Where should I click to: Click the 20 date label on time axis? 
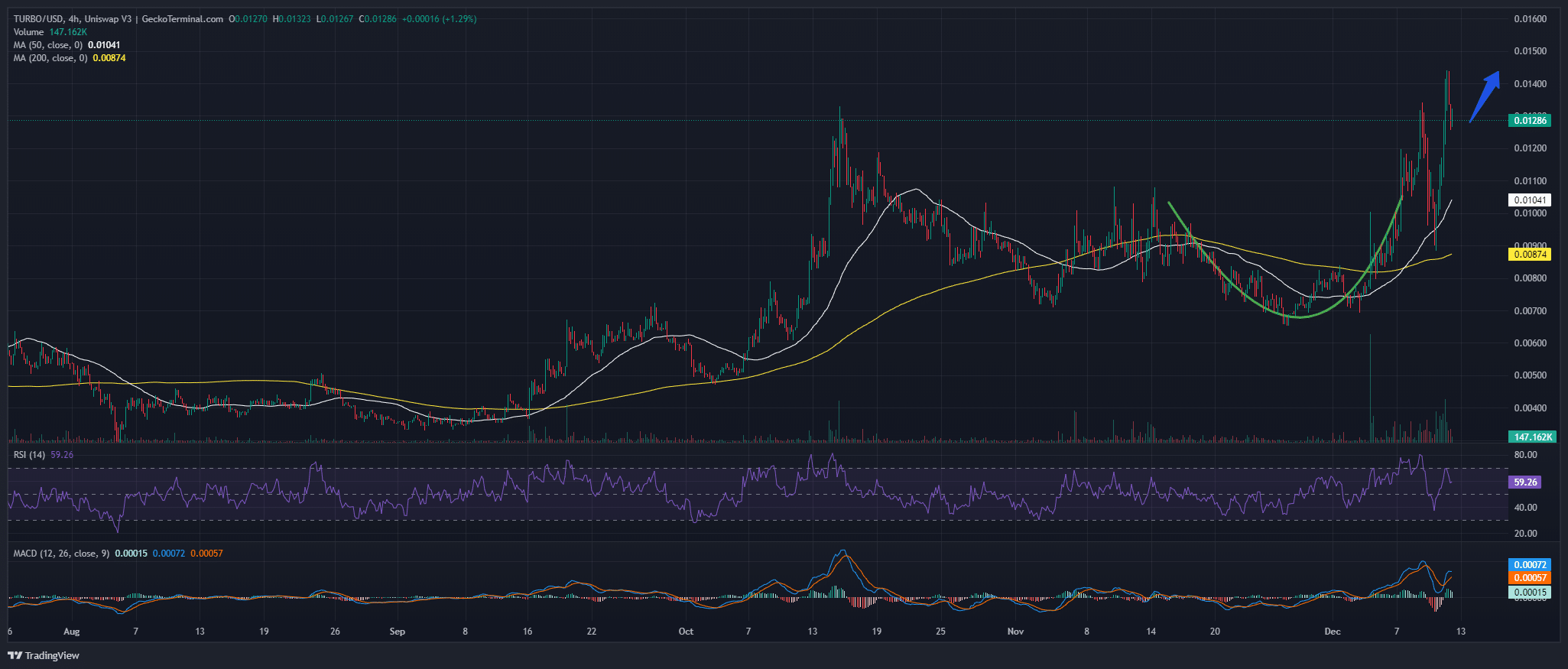click(x=1215, y=632)
